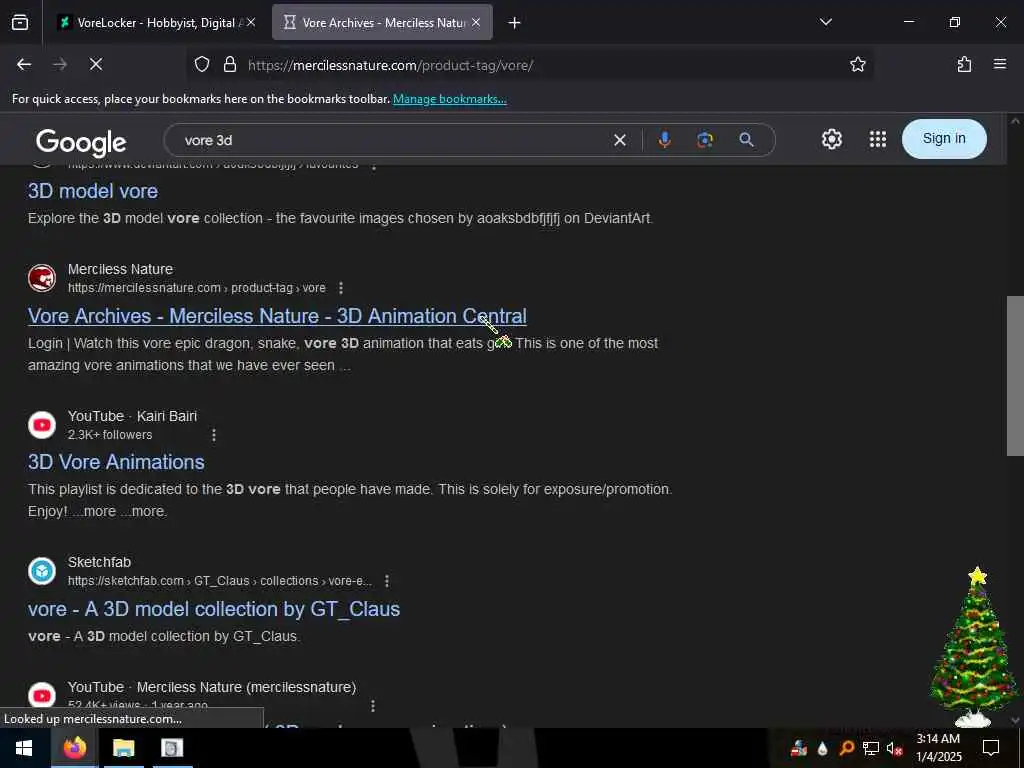Switch to the VoreLocker browser tab

(x=157, y=22)
